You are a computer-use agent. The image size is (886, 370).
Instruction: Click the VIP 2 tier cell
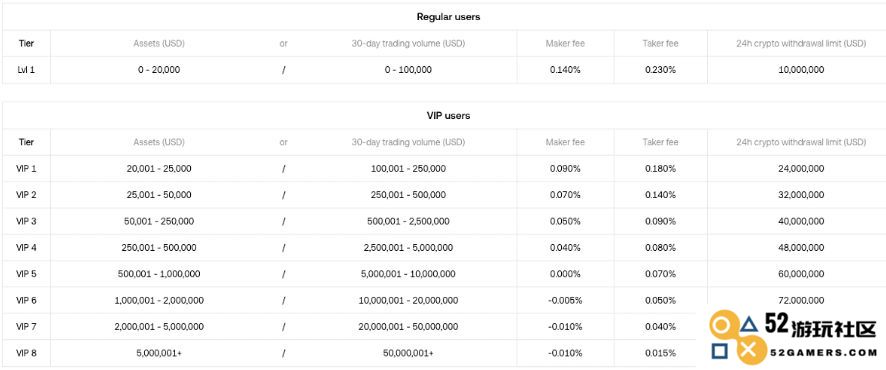click(27, 195)
